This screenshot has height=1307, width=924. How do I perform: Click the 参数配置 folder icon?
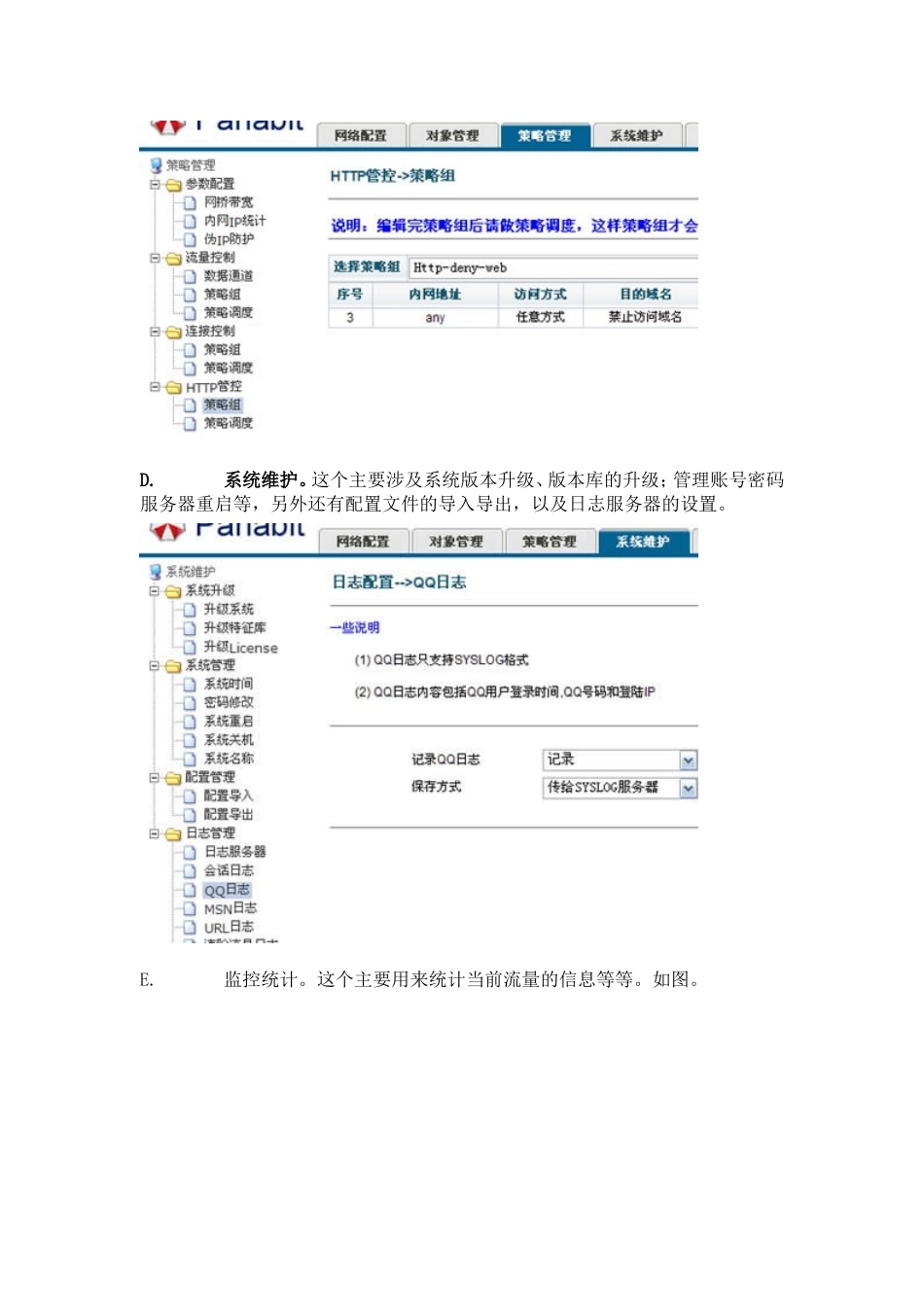click(173, 185)
